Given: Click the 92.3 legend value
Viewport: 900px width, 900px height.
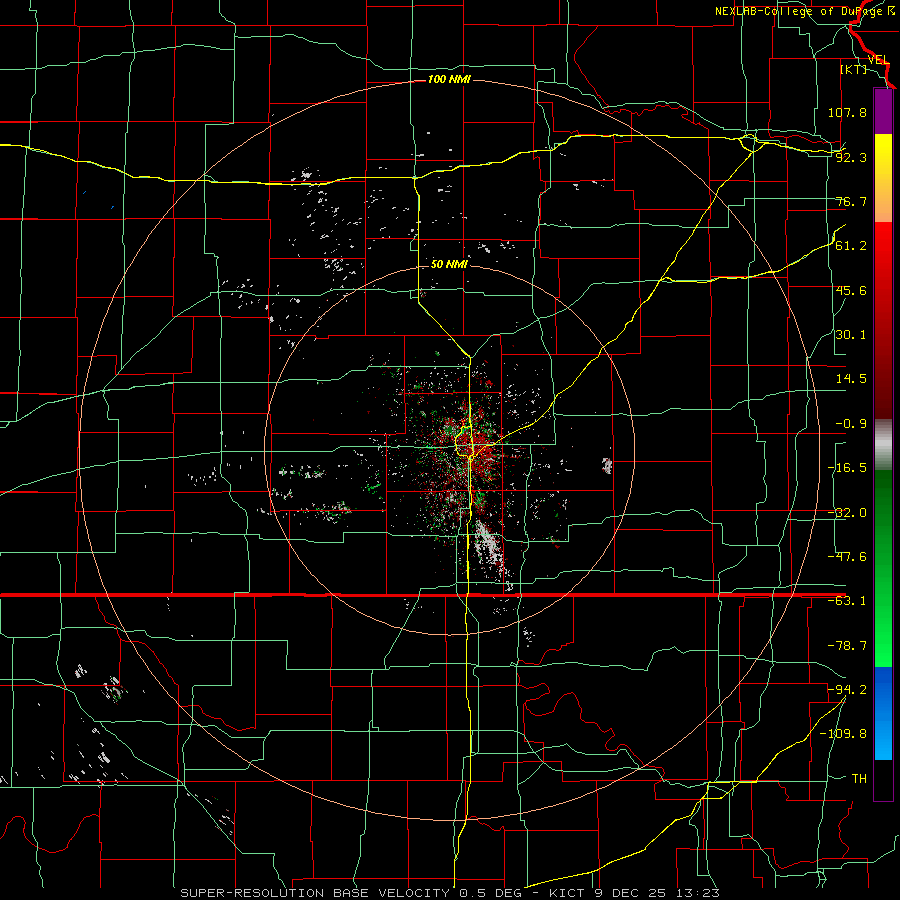Looking at the screenshot, I should [851, 157].
